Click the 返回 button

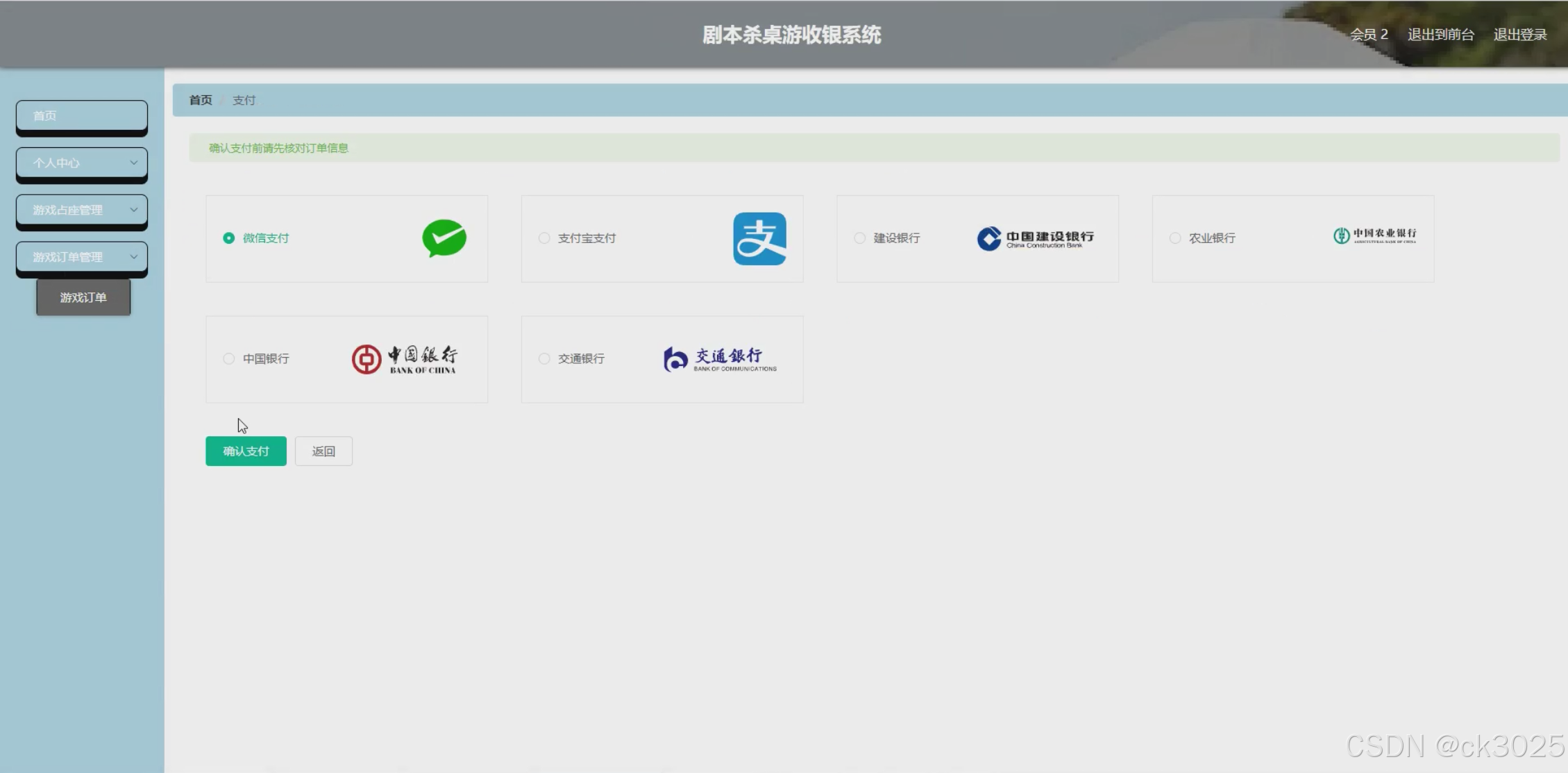pos(323,451)
